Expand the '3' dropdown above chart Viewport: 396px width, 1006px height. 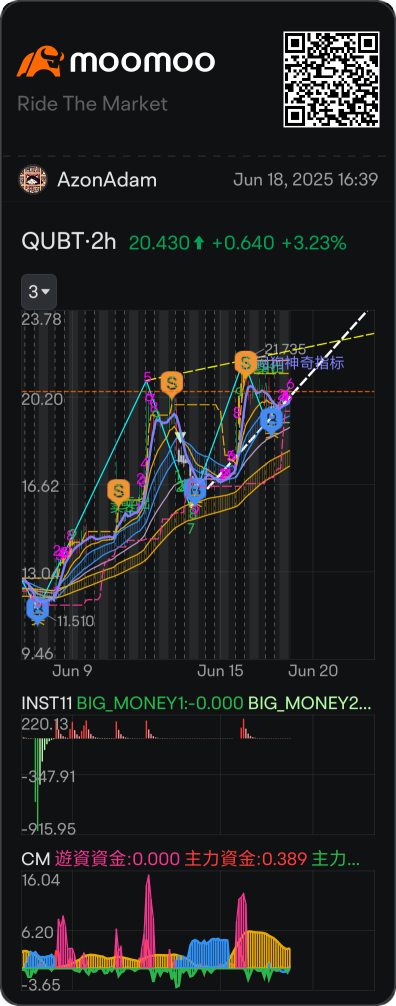click(x=39, y=292)
